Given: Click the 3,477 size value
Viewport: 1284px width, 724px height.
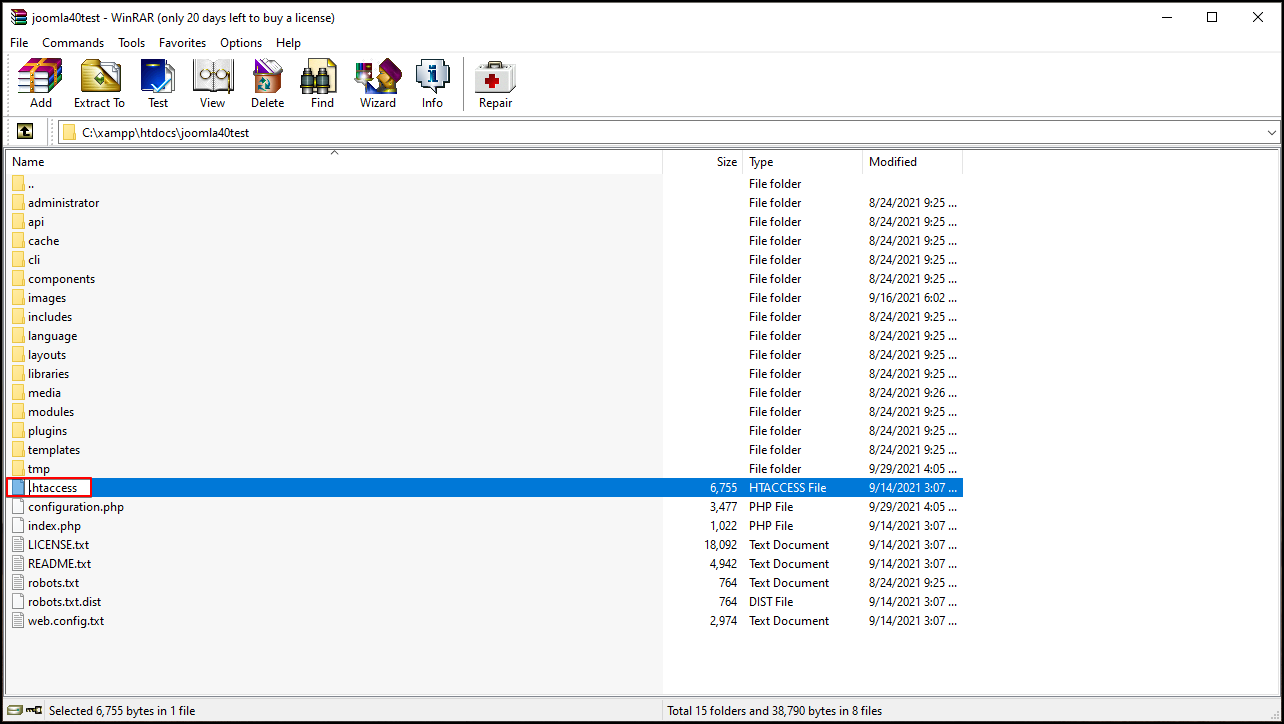Looking at the screenshot, I should (723, 507).
